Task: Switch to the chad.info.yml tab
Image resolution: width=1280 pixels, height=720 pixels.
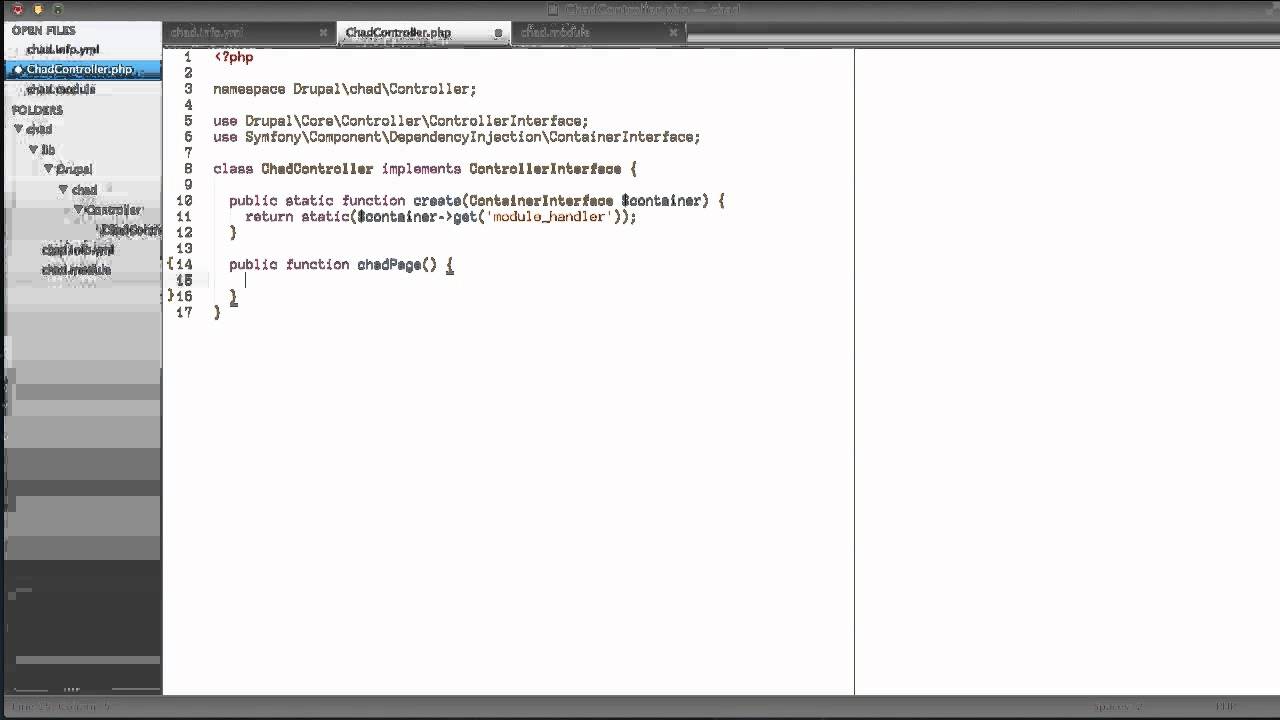Action: tap(207, 32)
